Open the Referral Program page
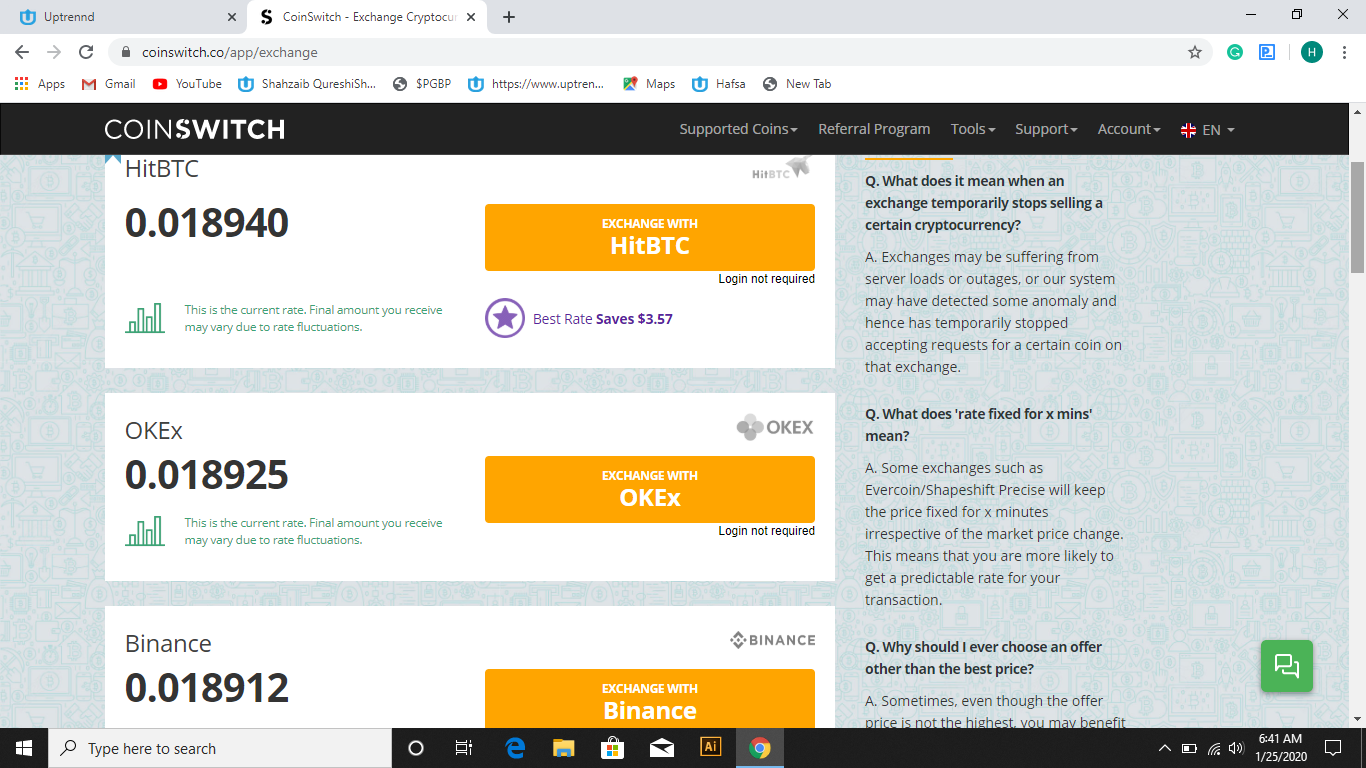This screenshot has width=1366, height=768. pyautogui.click(x=874, y=129)
